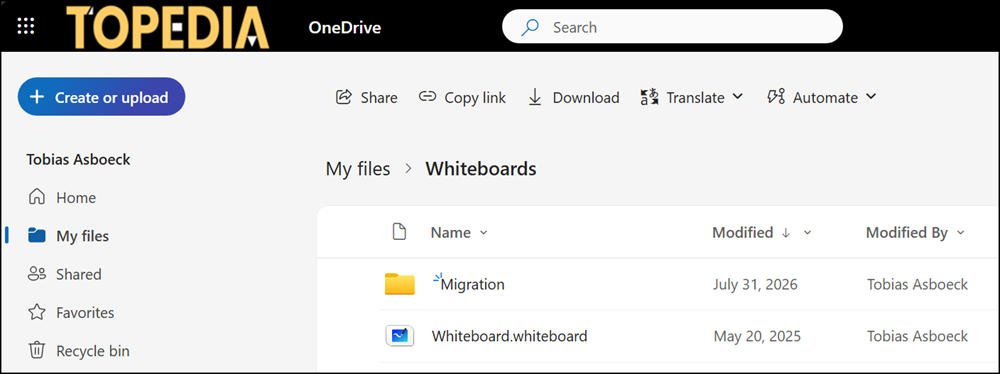
Task: Click the Shared people icon
Action: 37,274
